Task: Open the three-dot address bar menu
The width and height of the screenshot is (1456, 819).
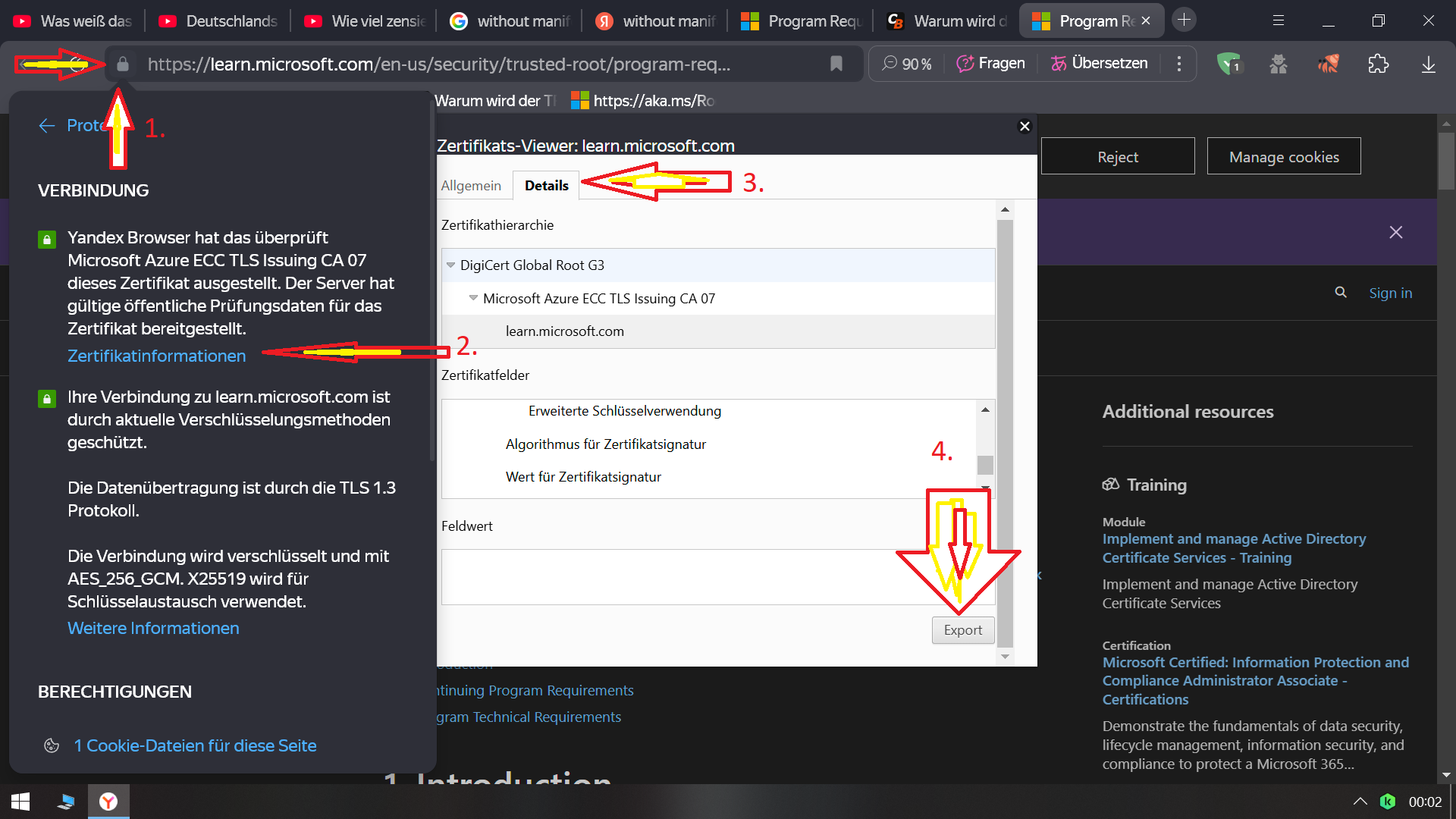Action: [x=1178, y=64]
